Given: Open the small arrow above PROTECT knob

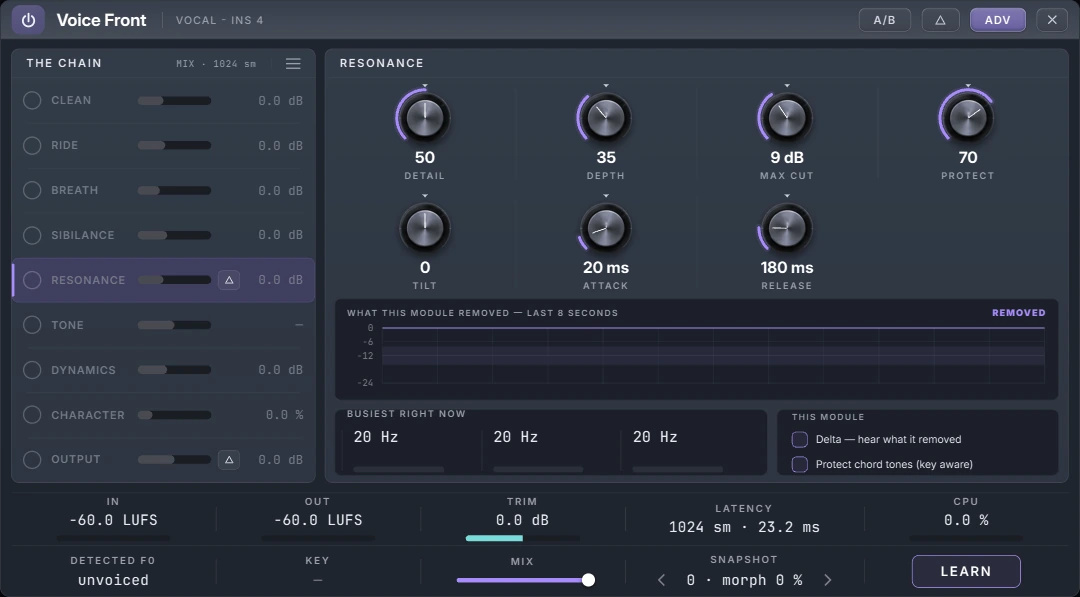Looking at the screenshot, I should point(968,86).
